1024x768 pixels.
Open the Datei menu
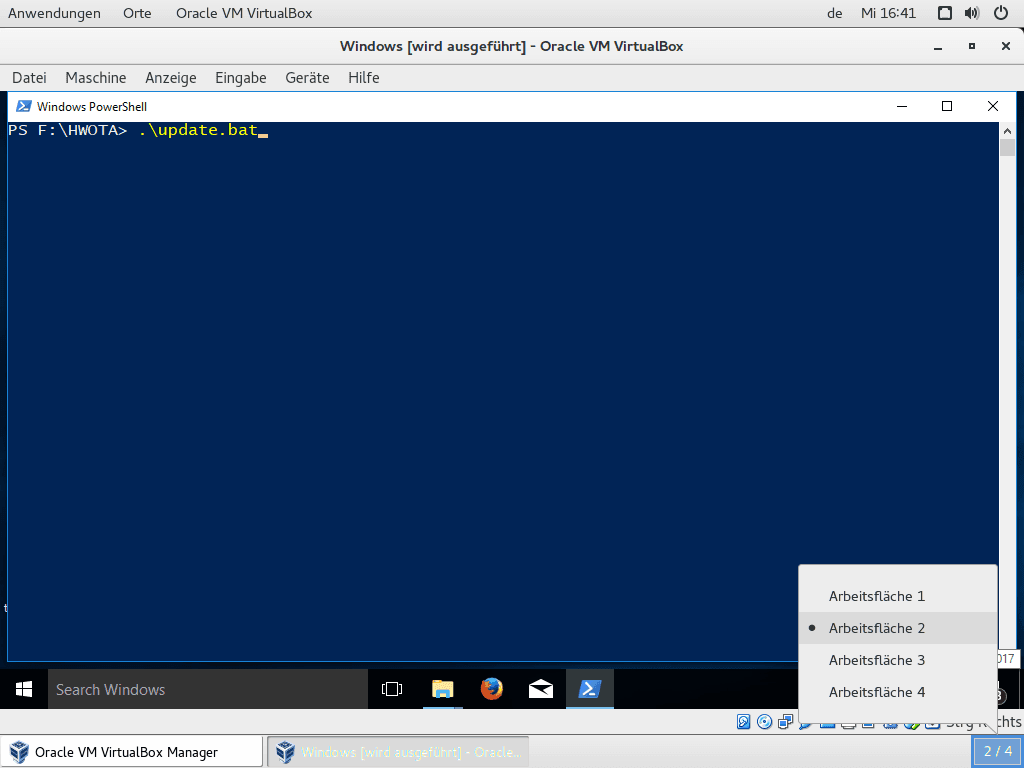29,78
